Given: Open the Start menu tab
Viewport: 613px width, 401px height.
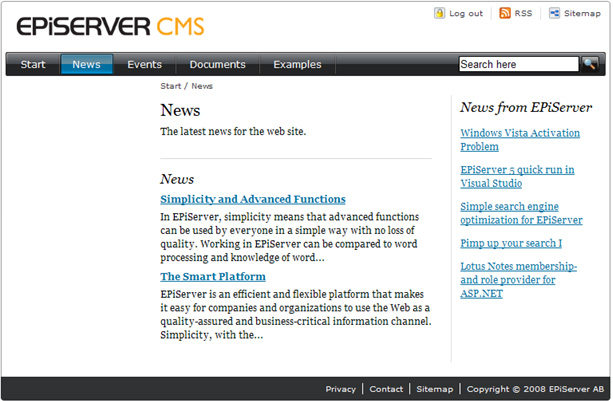Looking at the screenshot, I should click(33, 65).
